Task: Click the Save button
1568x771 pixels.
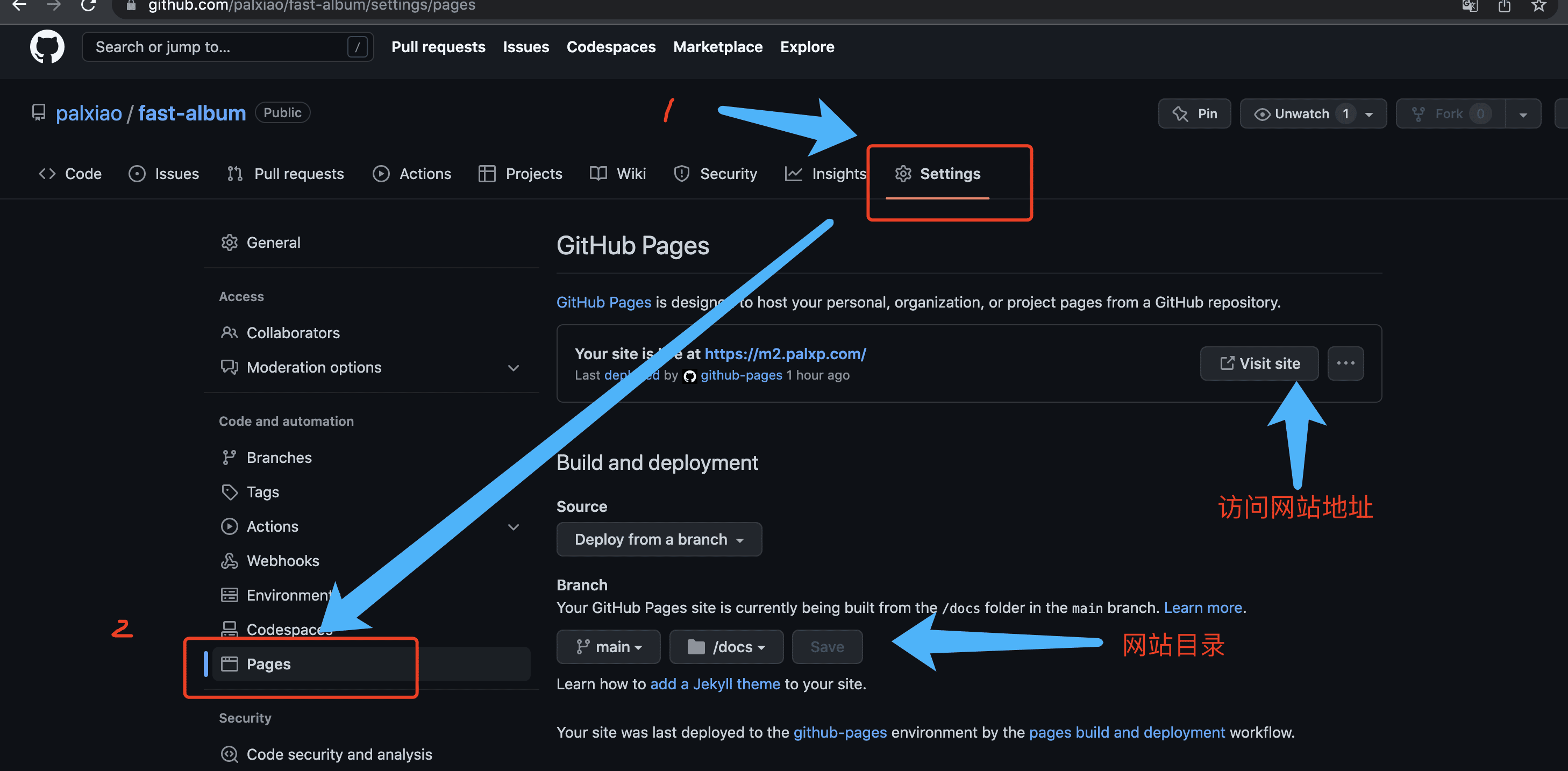Action: tap(827, 647)
